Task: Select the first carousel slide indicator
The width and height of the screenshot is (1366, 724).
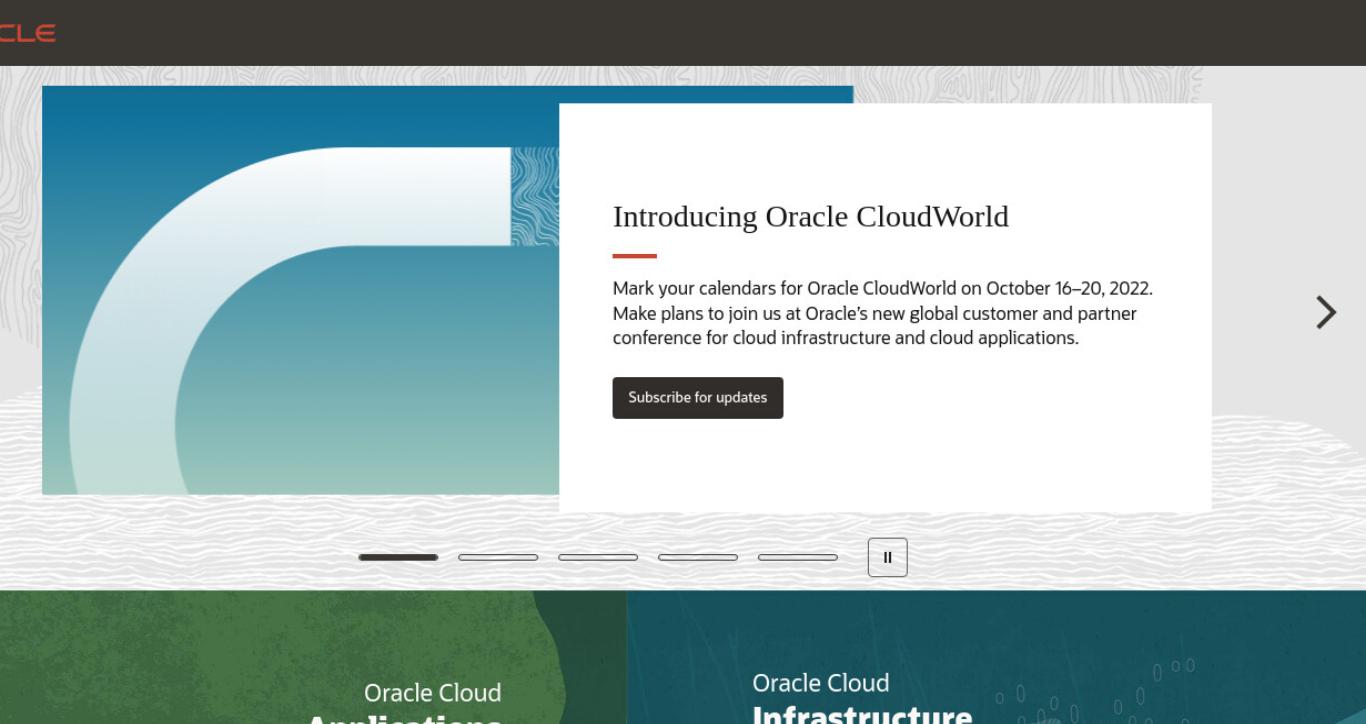Action: 398,557
